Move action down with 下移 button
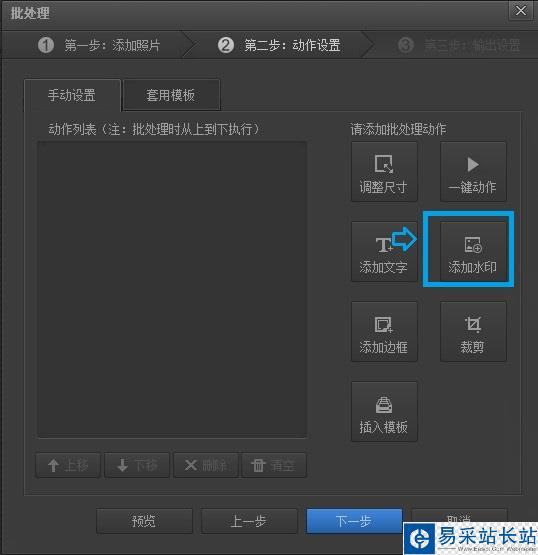Screen dimensions: 538x555 pos(137,465)
